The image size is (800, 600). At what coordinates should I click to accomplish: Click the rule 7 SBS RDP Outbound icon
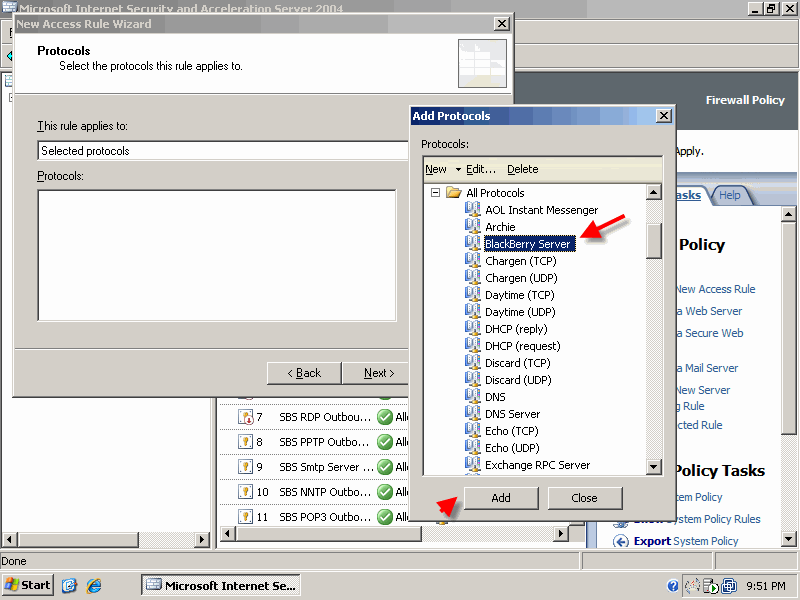tap(245, 417)
